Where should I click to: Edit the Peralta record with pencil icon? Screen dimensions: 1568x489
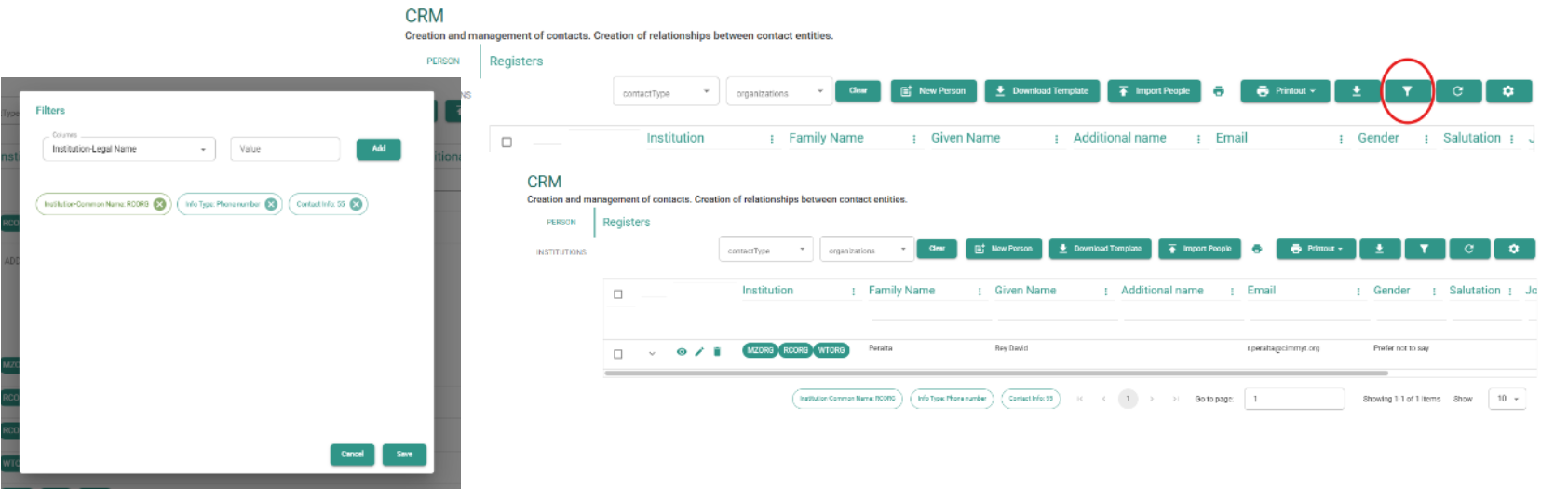pos(699,352)
